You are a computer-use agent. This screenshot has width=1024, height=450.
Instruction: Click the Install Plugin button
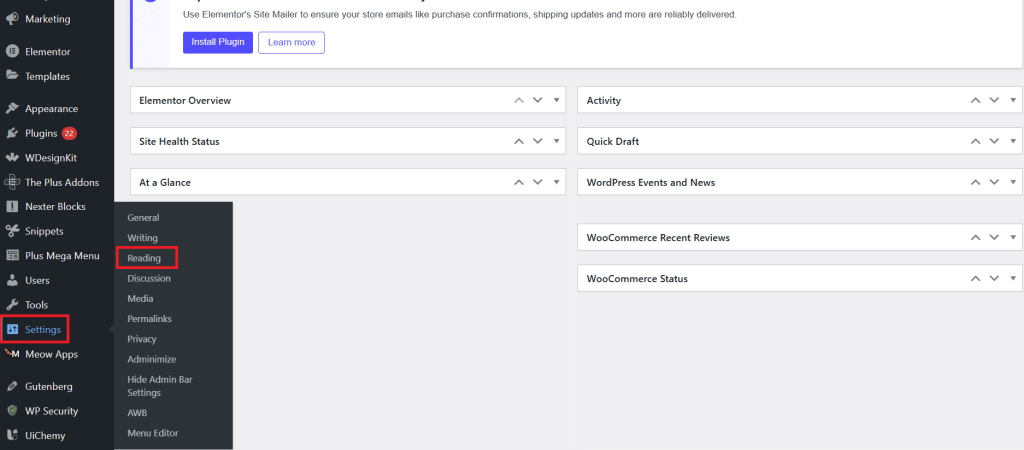(x=217, y=42)
